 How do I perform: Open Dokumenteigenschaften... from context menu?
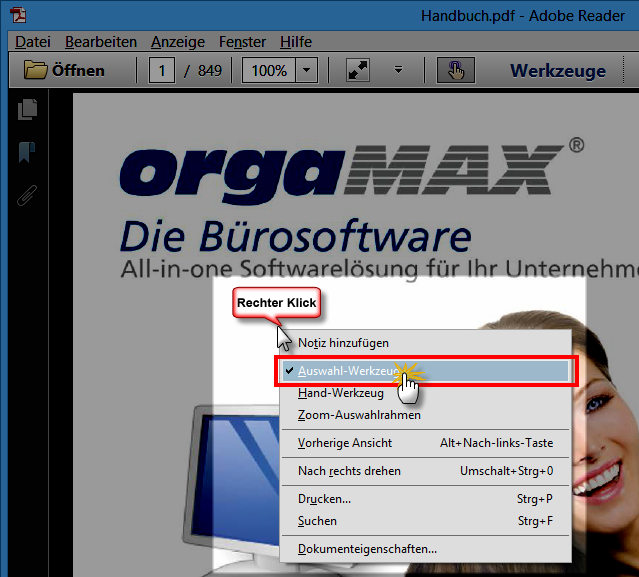(x=425, y=549)
